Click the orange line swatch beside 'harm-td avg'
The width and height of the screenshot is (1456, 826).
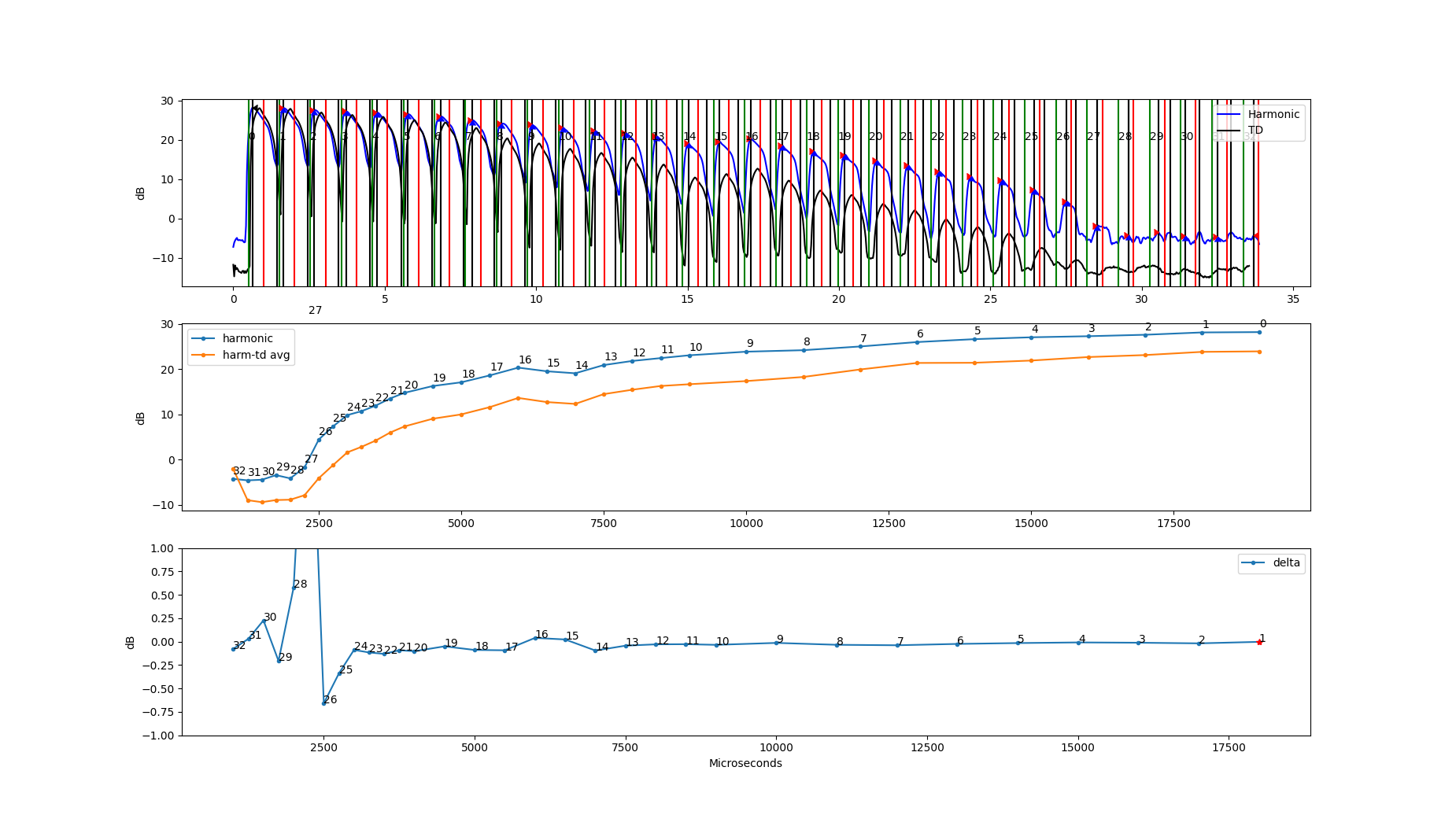pos(203,355)
